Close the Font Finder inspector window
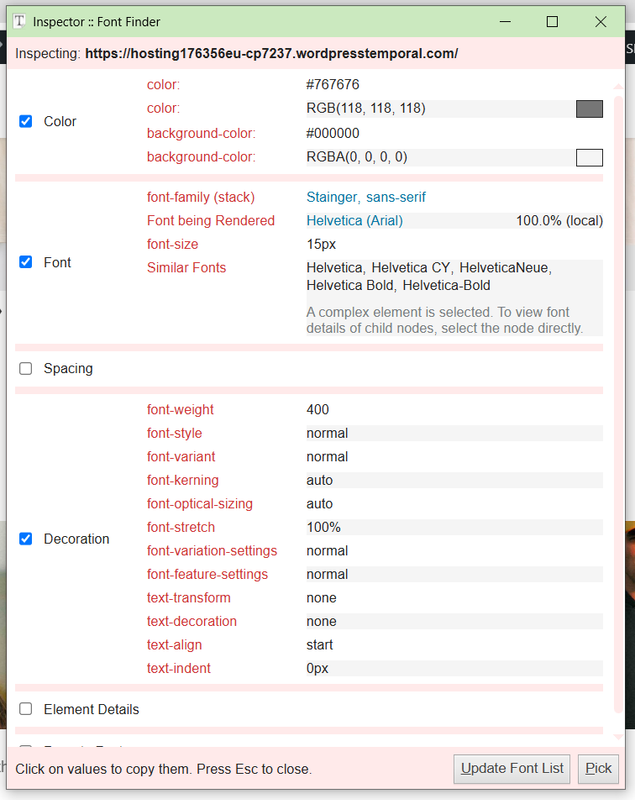The height and width of the screenshot is (800, 635). [600, 21]
